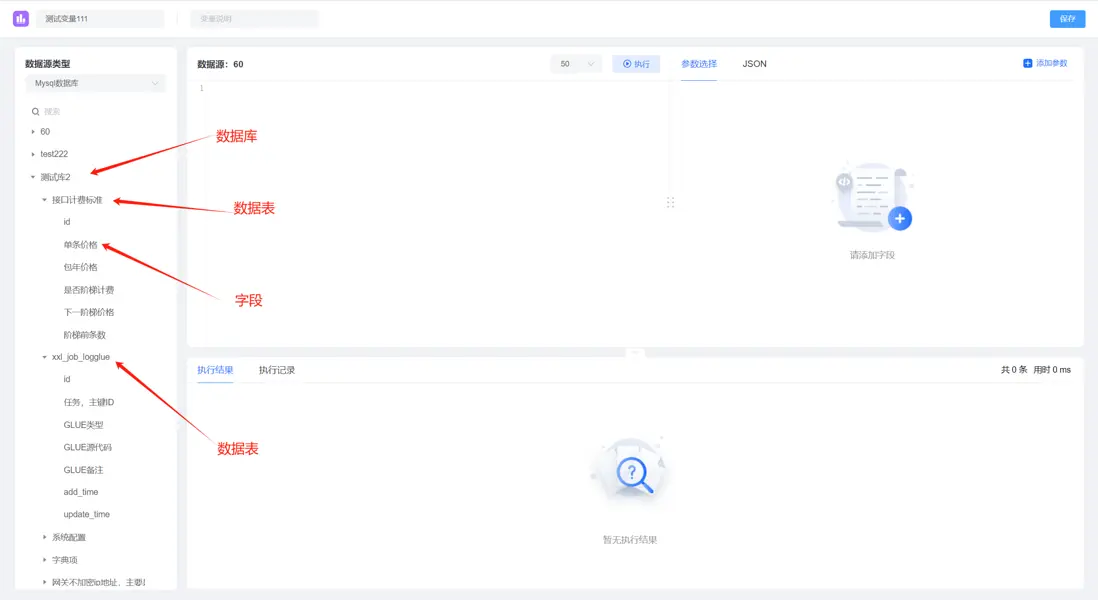The width and height of the screenshot is (1098, 600).
Task: Click the plus icon beside Add Parameter
Action: 1027,63
